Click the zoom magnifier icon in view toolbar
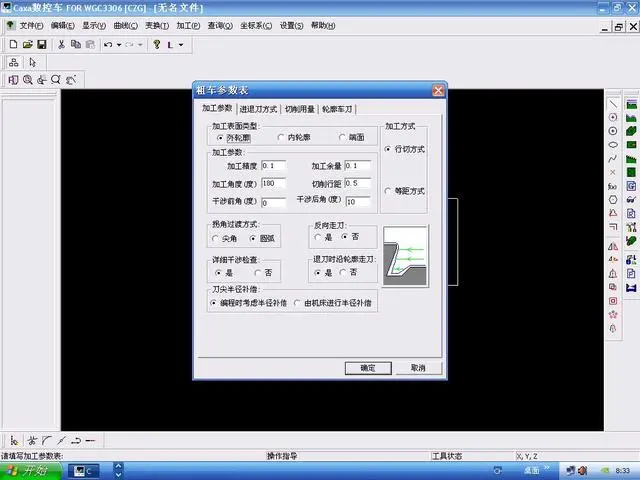640x480 pixels. [28, 80]
